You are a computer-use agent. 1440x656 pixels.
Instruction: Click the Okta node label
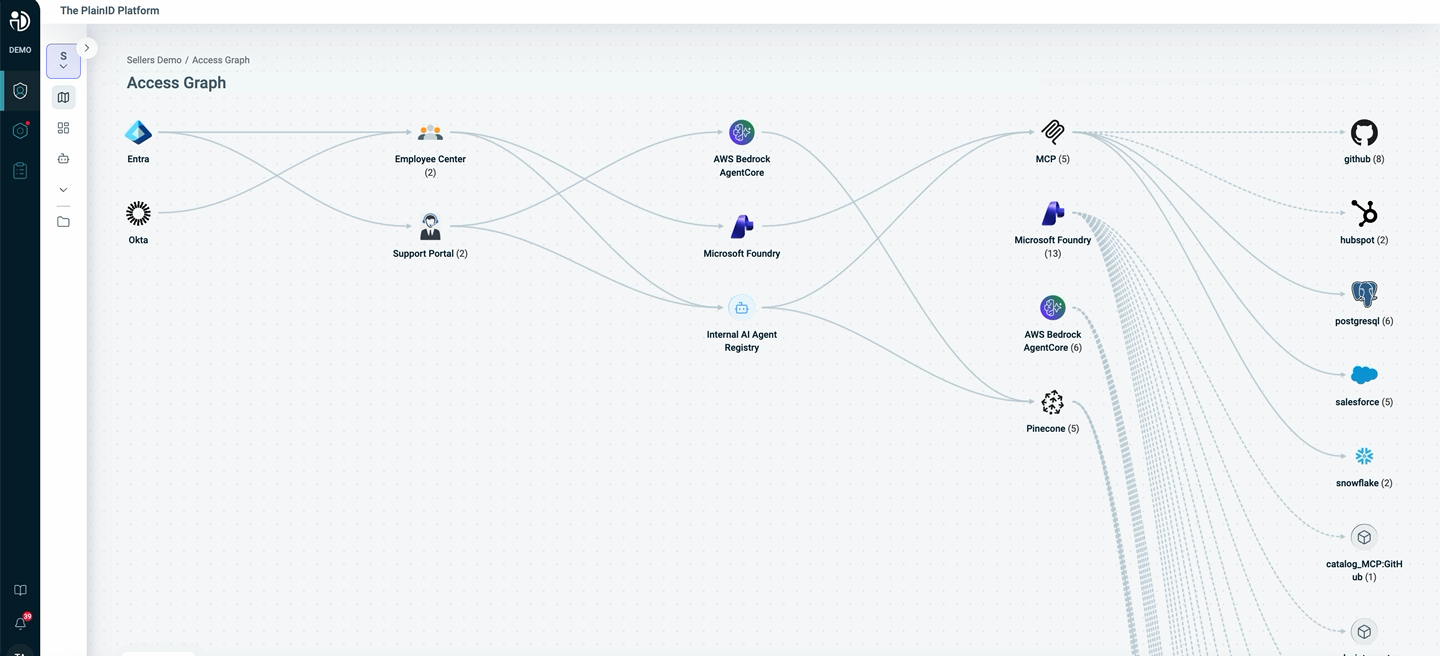coord(138,240)
